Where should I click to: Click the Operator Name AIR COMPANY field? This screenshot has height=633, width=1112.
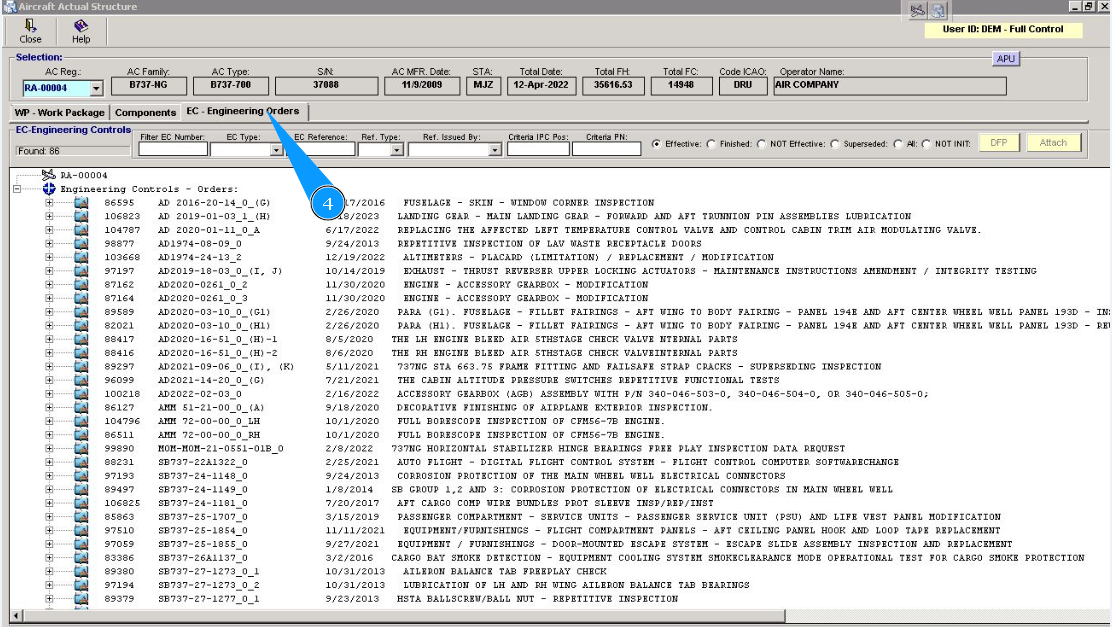(890, 86)
